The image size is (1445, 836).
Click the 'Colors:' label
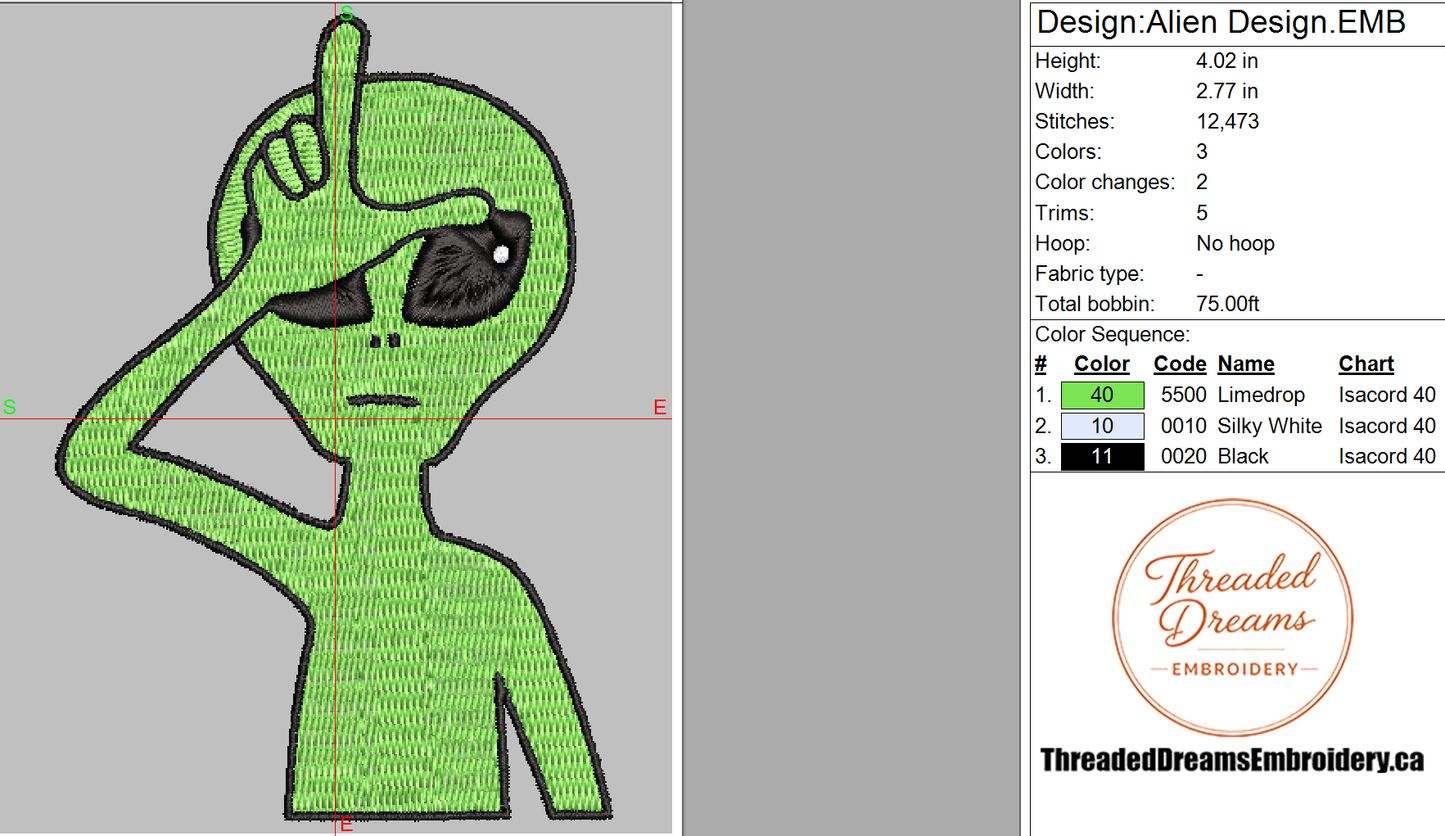coord(1068,152)
